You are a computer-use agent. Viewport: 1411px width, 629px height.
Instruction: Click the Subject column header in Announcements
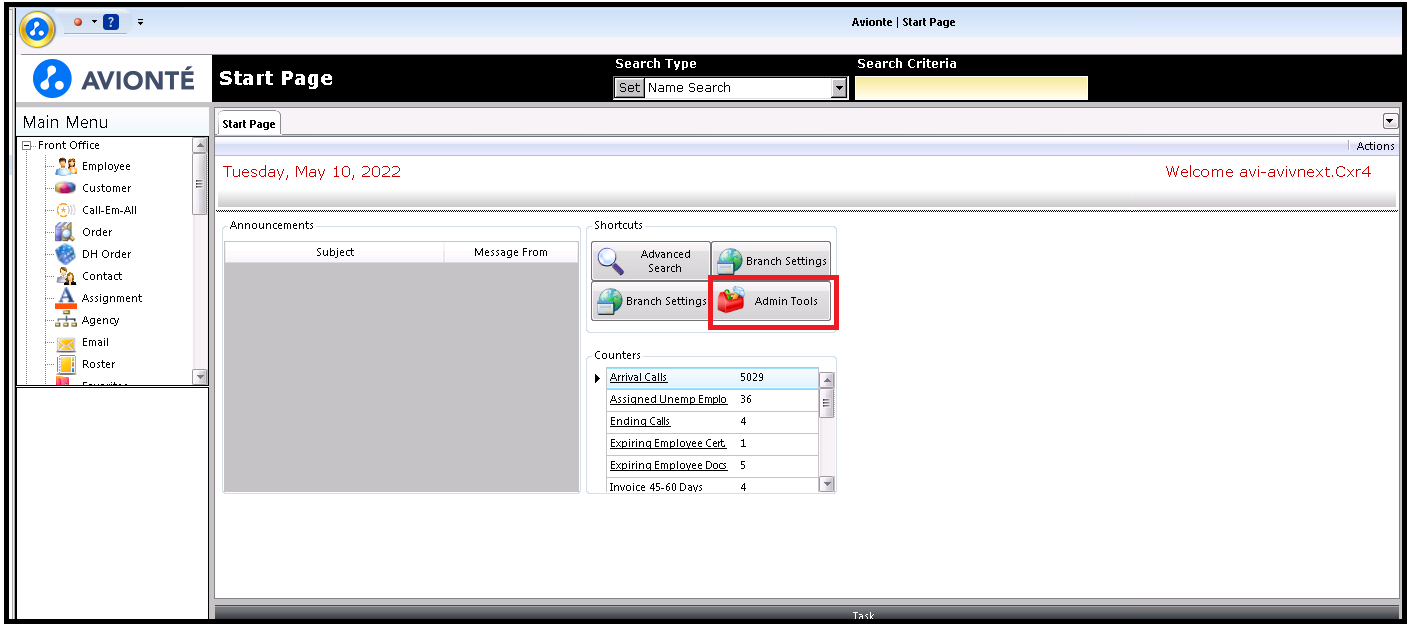pos(335,252)
